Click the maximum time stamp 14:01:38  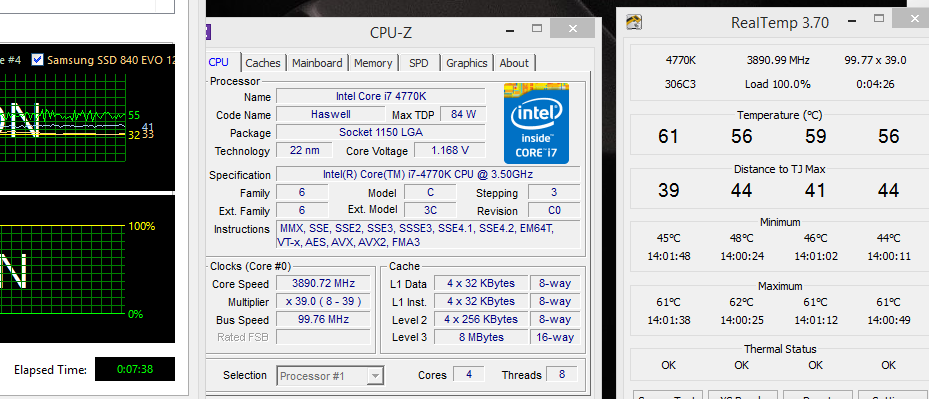pyautogui.click(x=668, y=321)
